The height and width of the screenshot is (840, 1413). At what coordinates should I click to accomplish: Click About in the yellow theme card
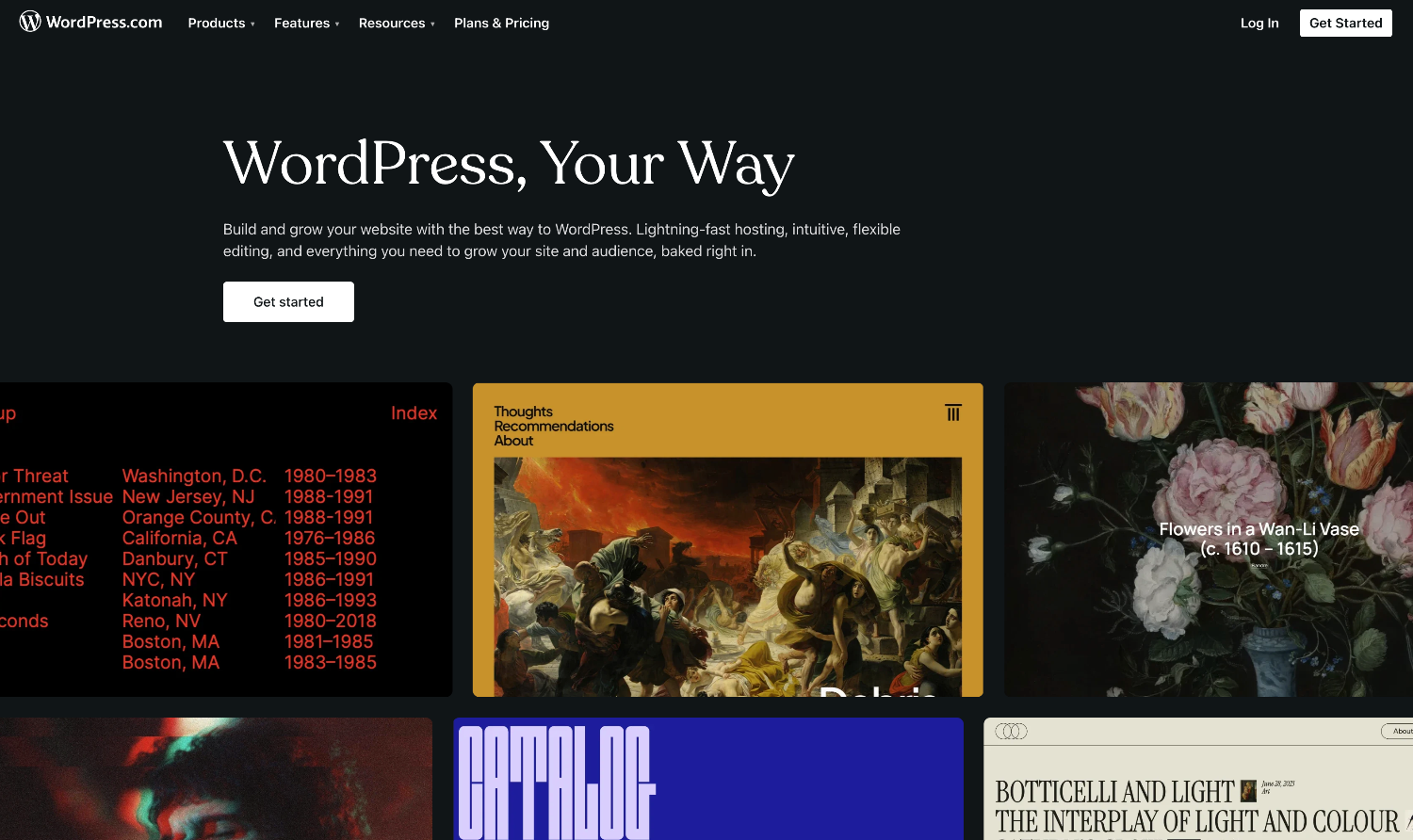(x=513, y=441)
